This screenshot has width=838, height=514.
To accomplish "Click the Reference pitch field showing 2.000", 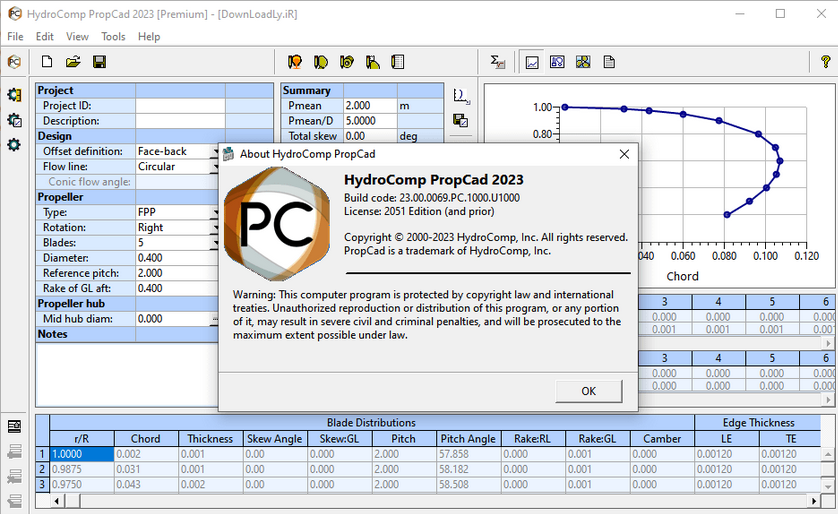I will pyautogui.click(x=177, y=273).
